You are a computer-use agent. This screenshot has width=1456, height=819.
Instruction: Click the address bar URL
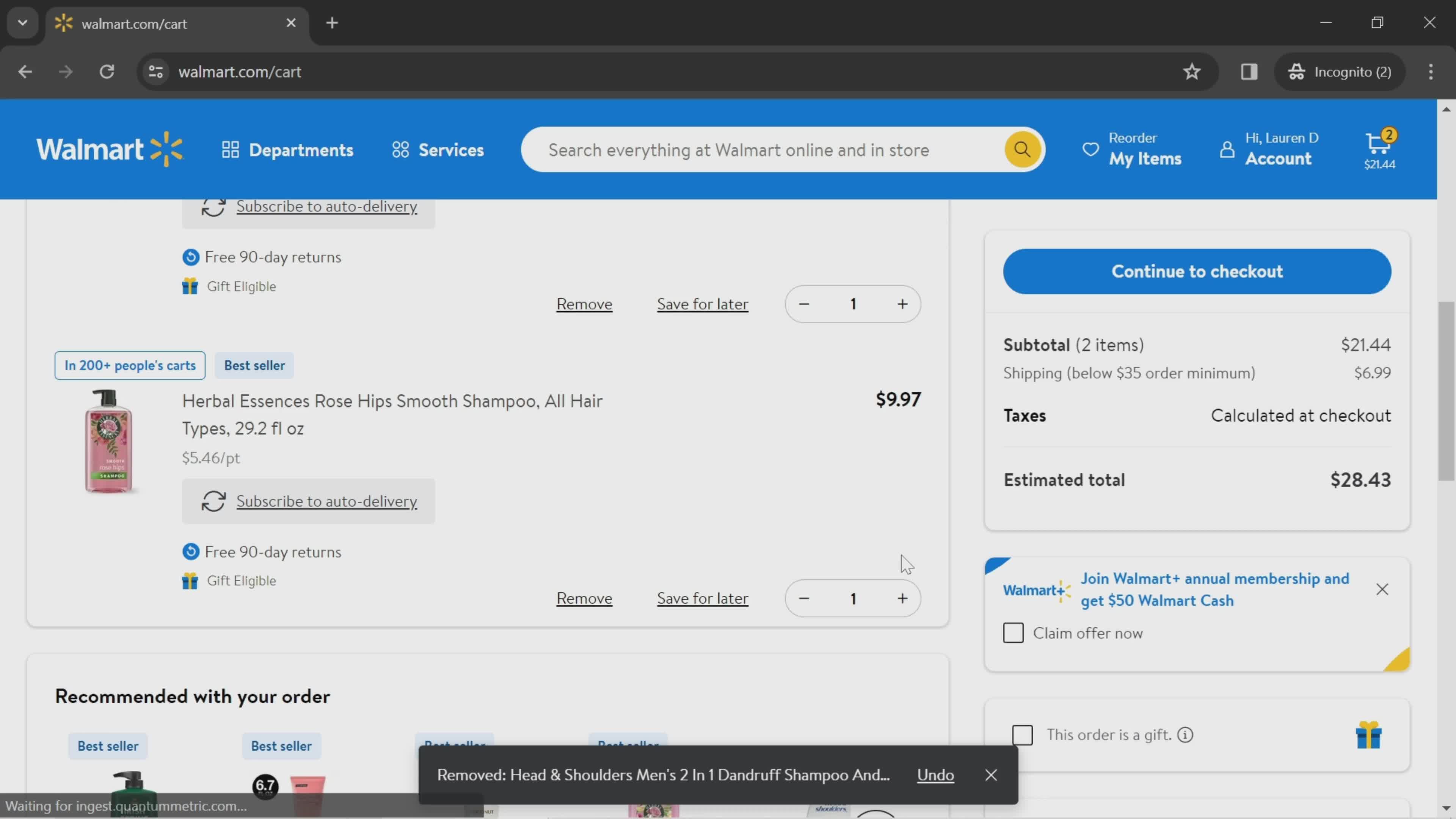click(x=240, y=72)
